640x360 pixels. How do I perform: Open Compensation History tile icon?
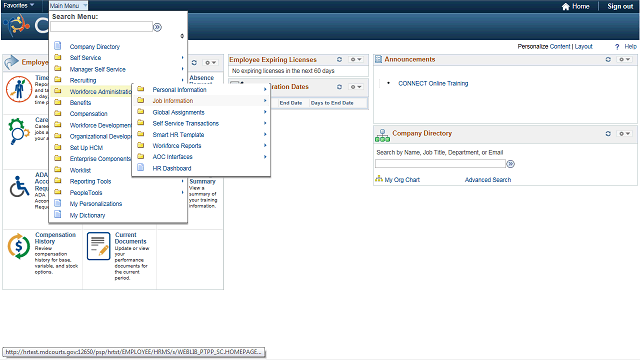(19, 247)
